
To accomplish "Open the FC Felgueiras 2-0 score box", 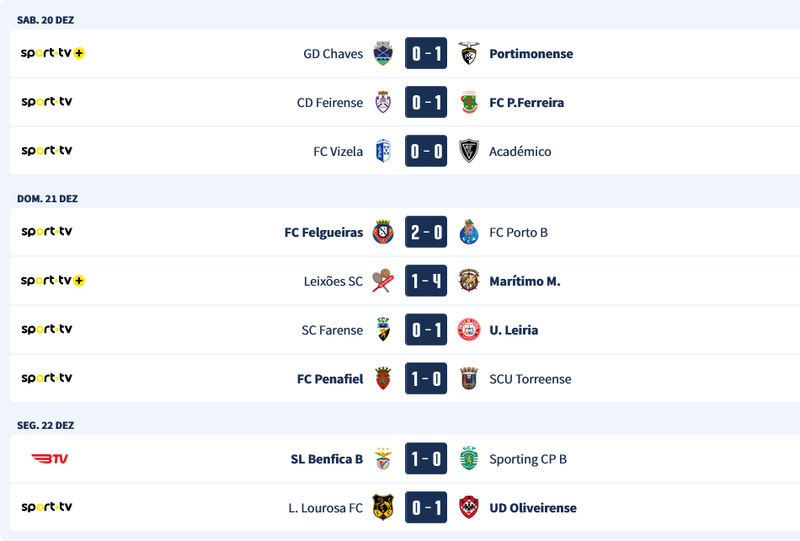I will click(426, 233).
